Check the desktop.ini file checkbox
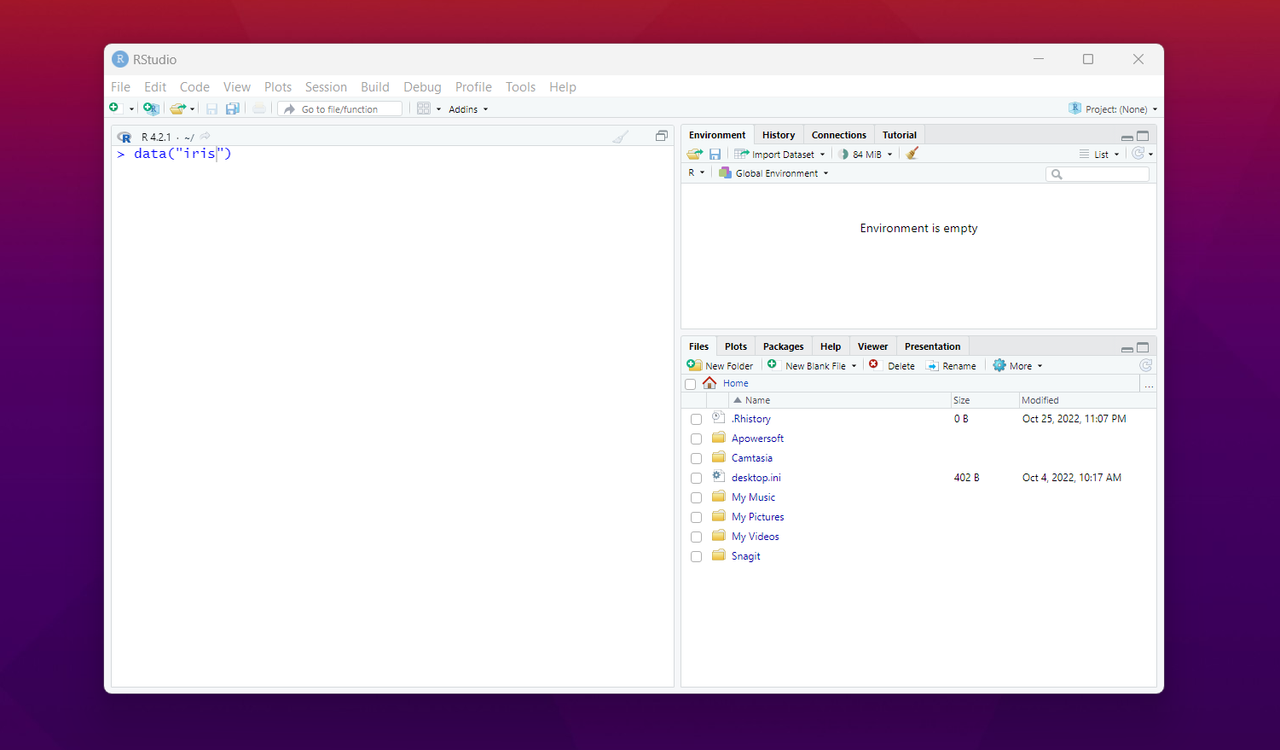1280x750 pixels. point(696,478)
